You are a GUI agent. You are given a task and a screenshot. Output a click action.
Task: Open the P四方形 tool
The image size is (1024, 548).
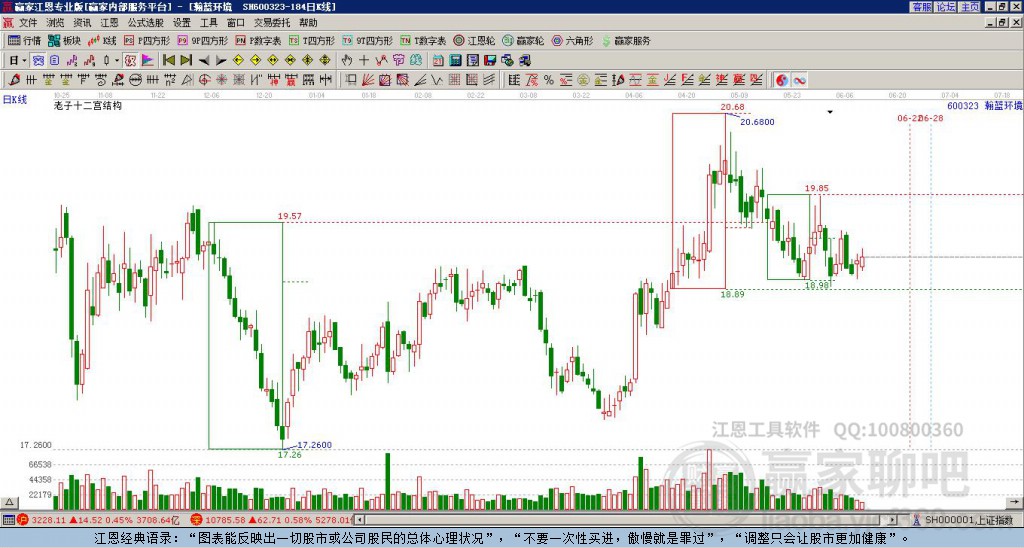147,40
